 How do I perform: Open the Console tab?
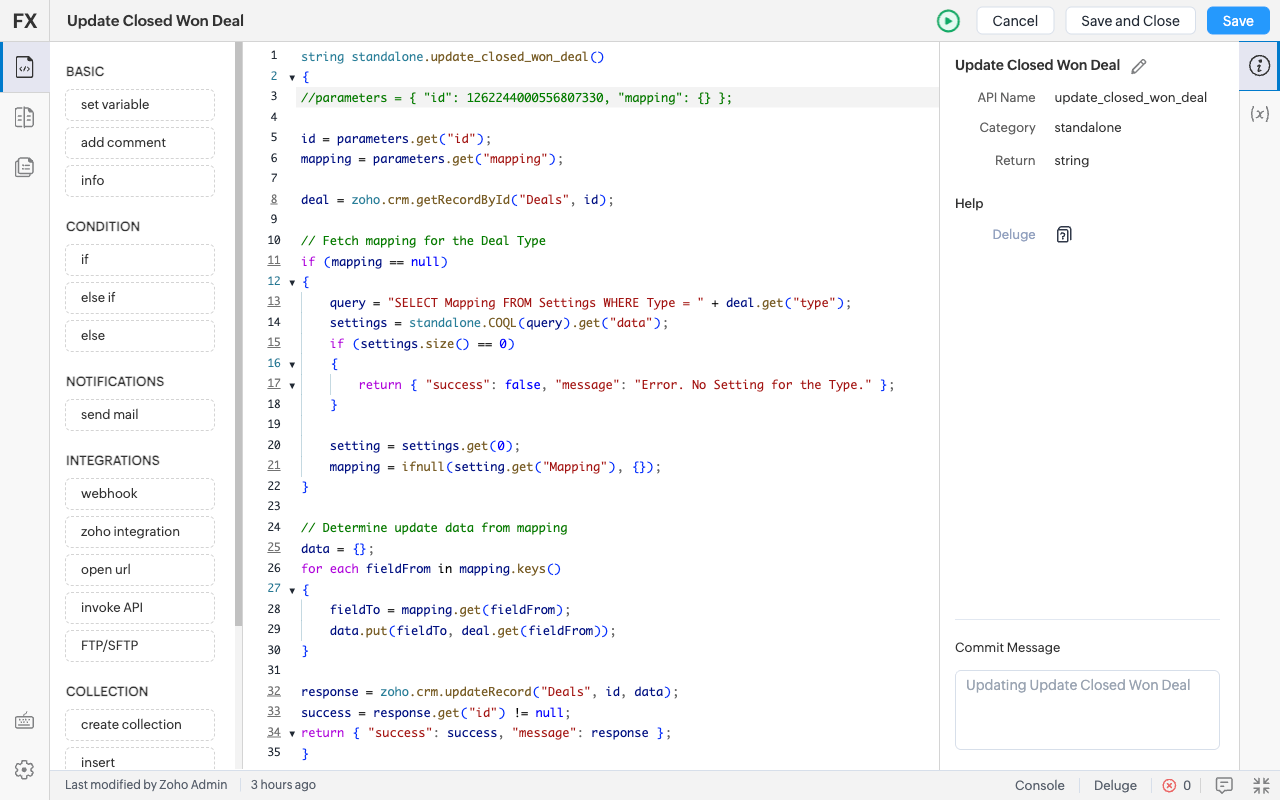tap(1040, 786)
